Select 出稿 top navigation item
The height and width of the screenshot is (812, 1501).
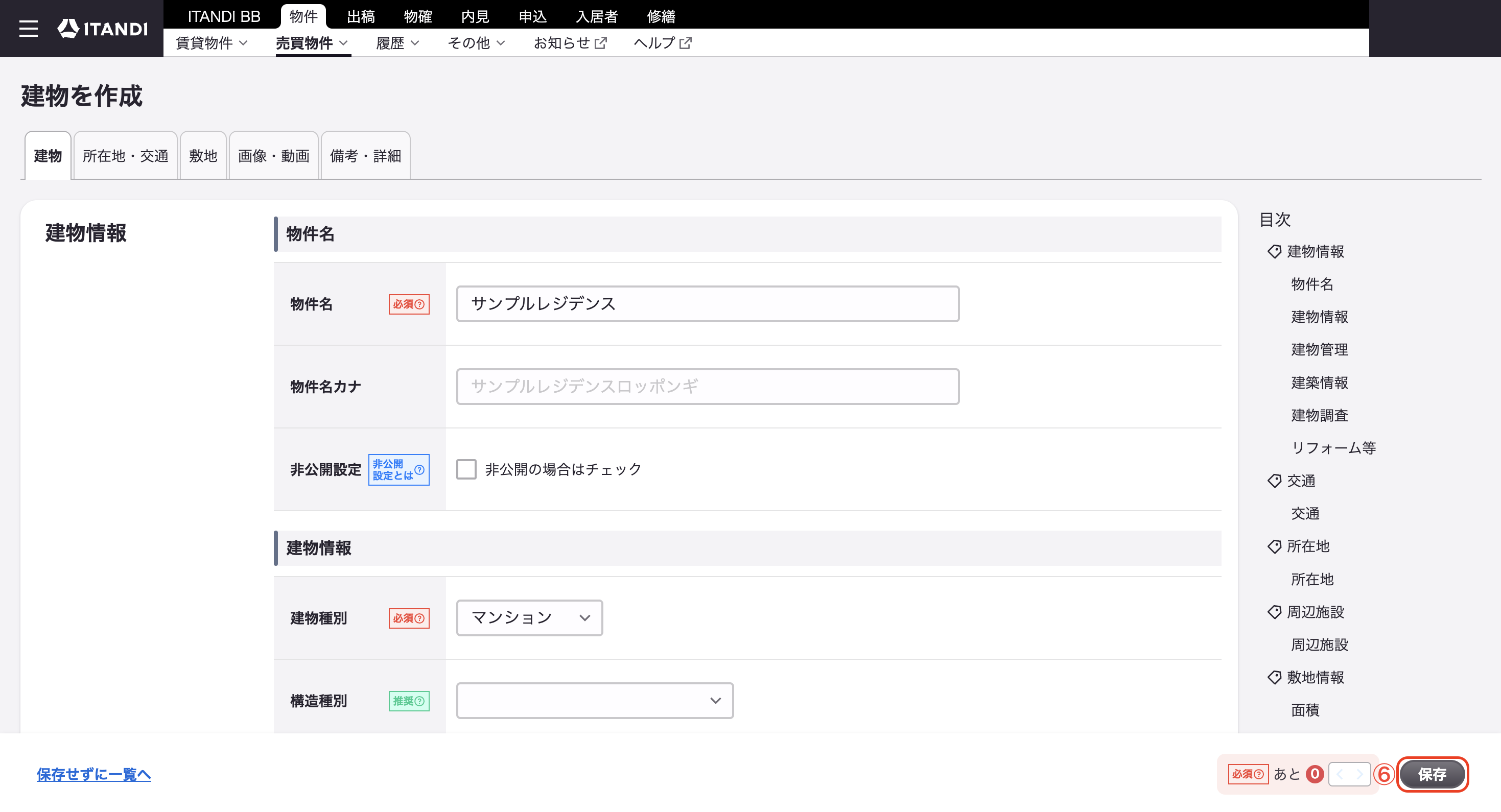(361, 16)
